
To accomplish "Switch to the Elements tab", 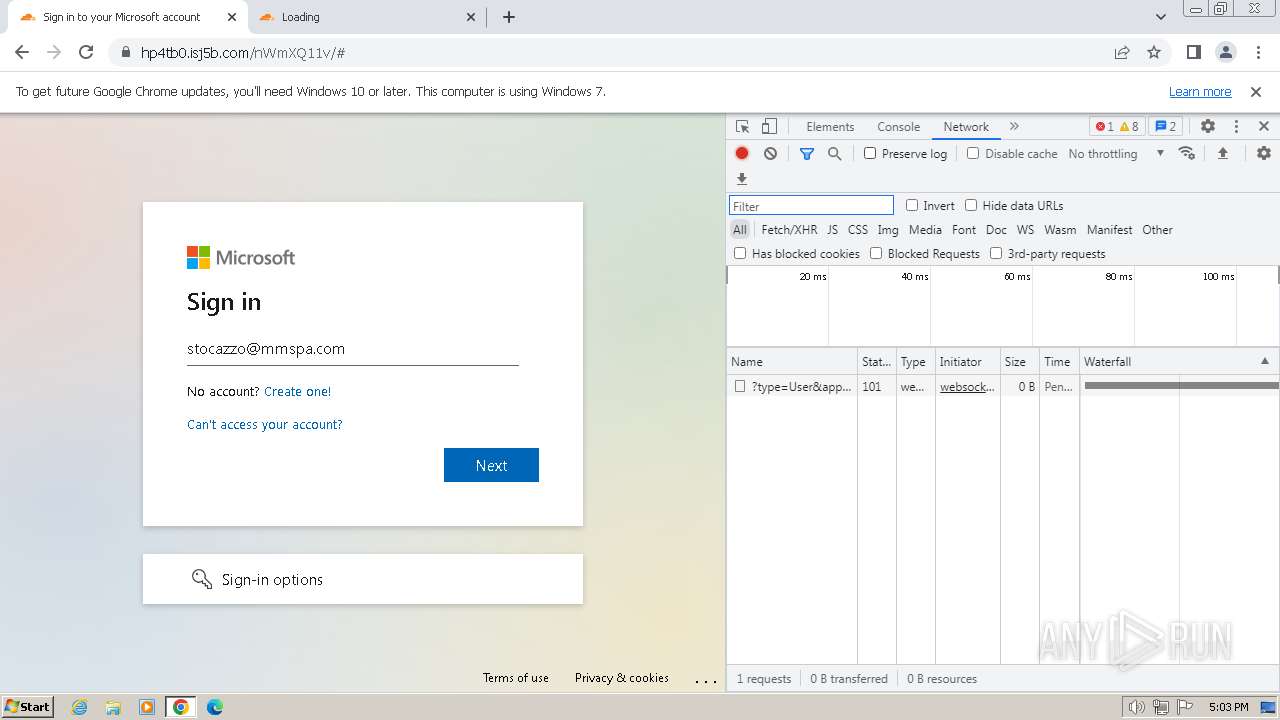I will (x=830, y=127).
